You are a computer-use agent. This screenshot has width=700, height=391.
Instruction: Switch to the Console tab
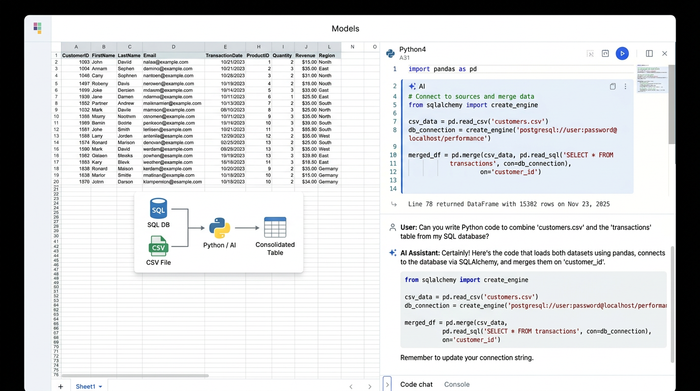pos(457,384)
